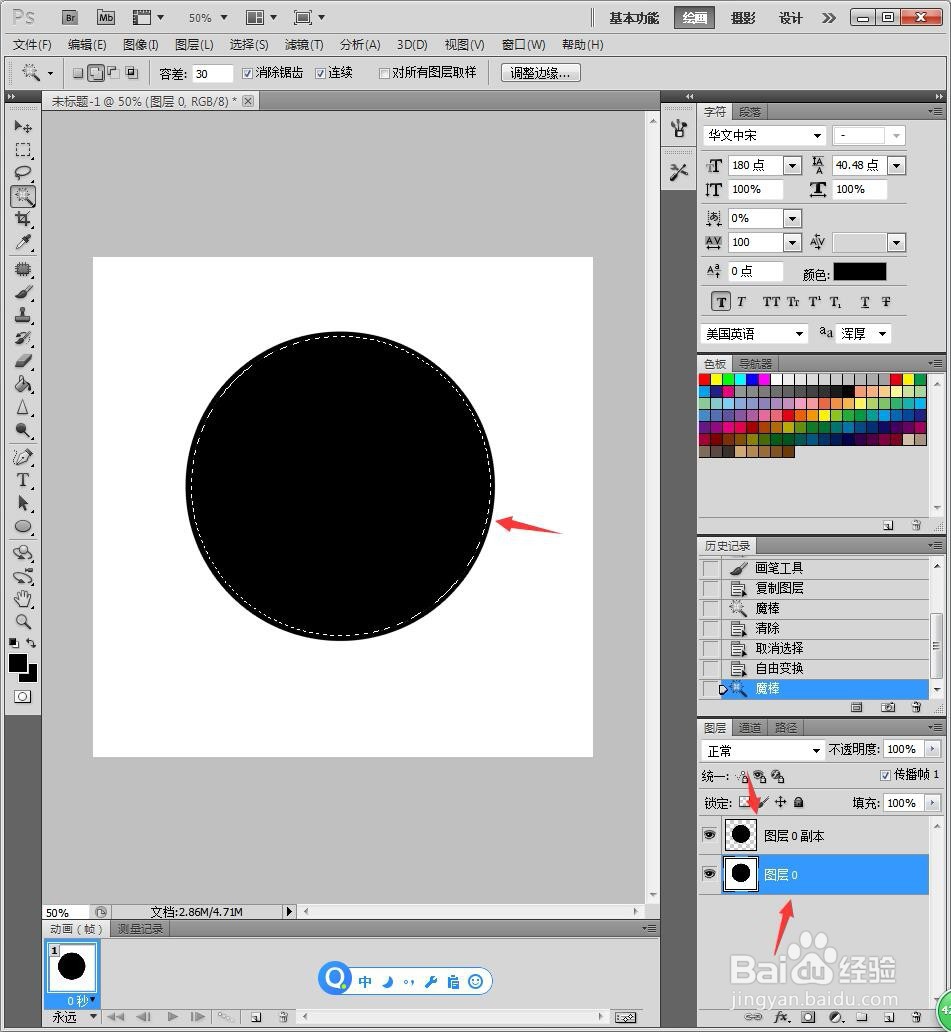
Task: Select the Magic Wand tool in toolbox
Action: coord(22,195)
